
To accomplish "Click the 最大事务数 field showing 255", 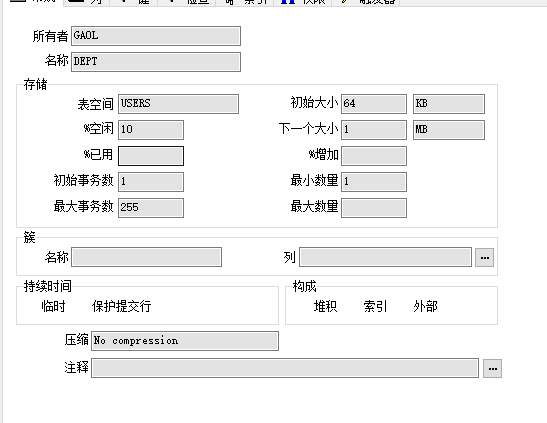I will [151, 208].
